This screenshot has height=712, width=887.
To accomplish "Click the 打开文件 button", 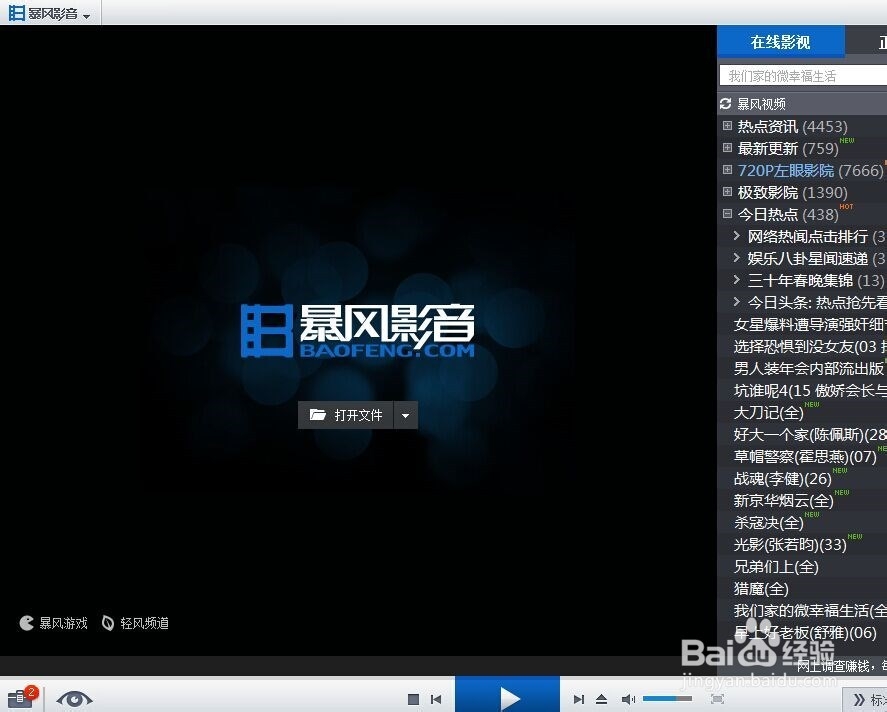I will 346,415.
